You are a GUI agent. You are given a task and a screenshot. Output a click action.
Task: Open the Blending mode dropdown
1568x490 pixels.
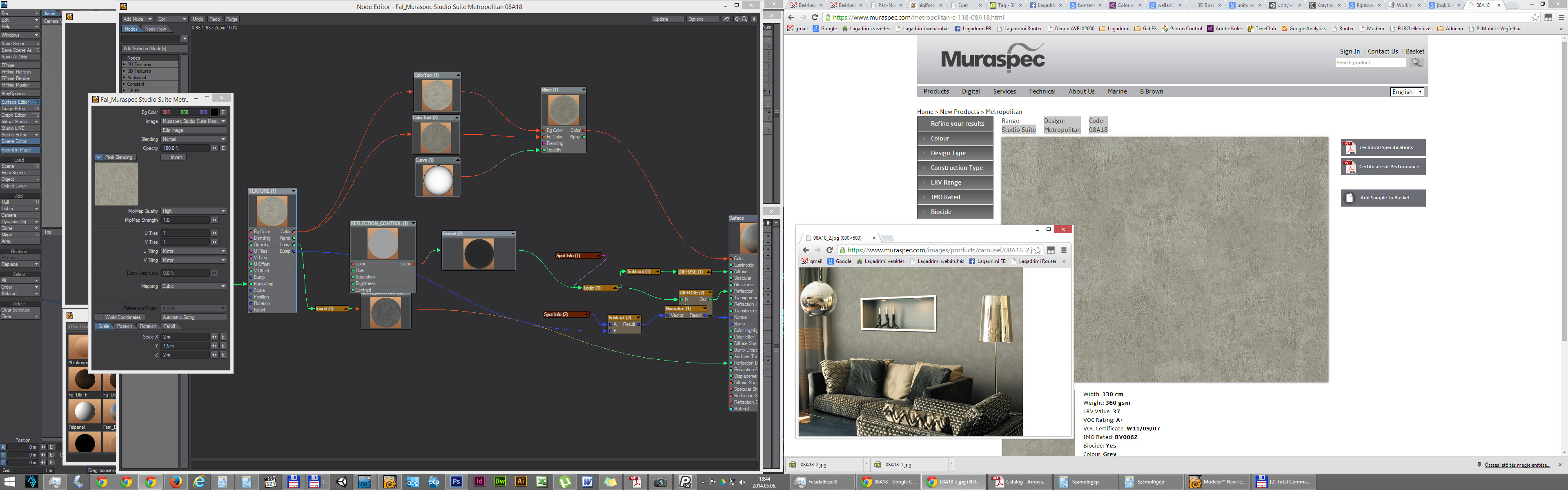click(194, 139)
